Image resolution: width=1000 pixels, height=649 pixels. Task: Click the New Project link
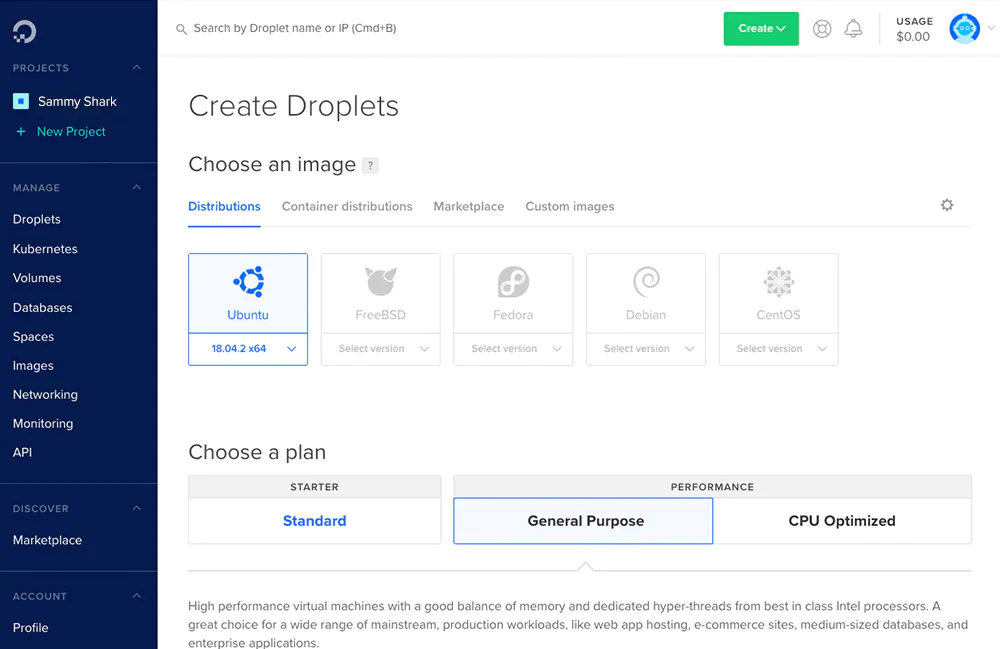[70, 132]
